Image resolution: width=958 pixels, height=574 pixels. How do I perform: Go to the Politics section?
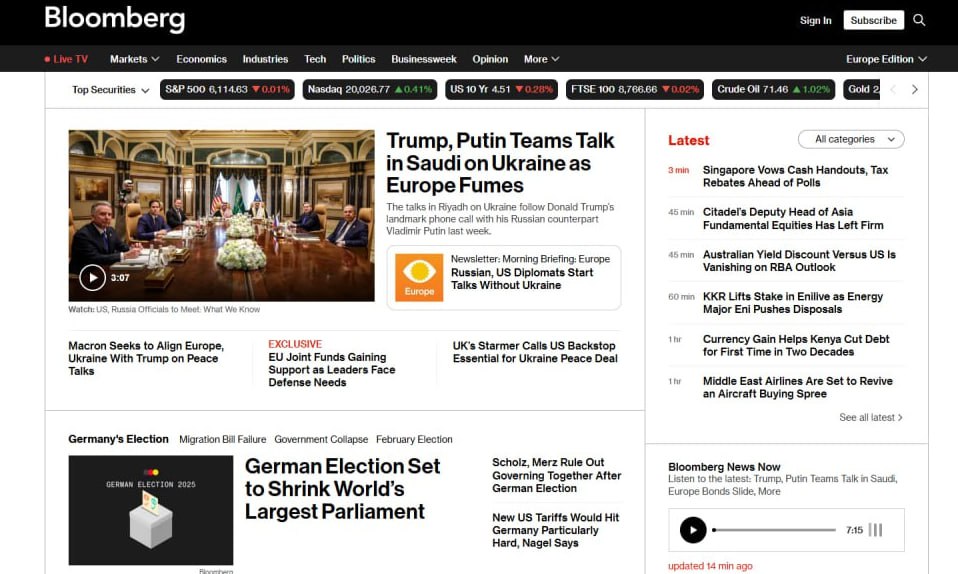click(359, 59)
